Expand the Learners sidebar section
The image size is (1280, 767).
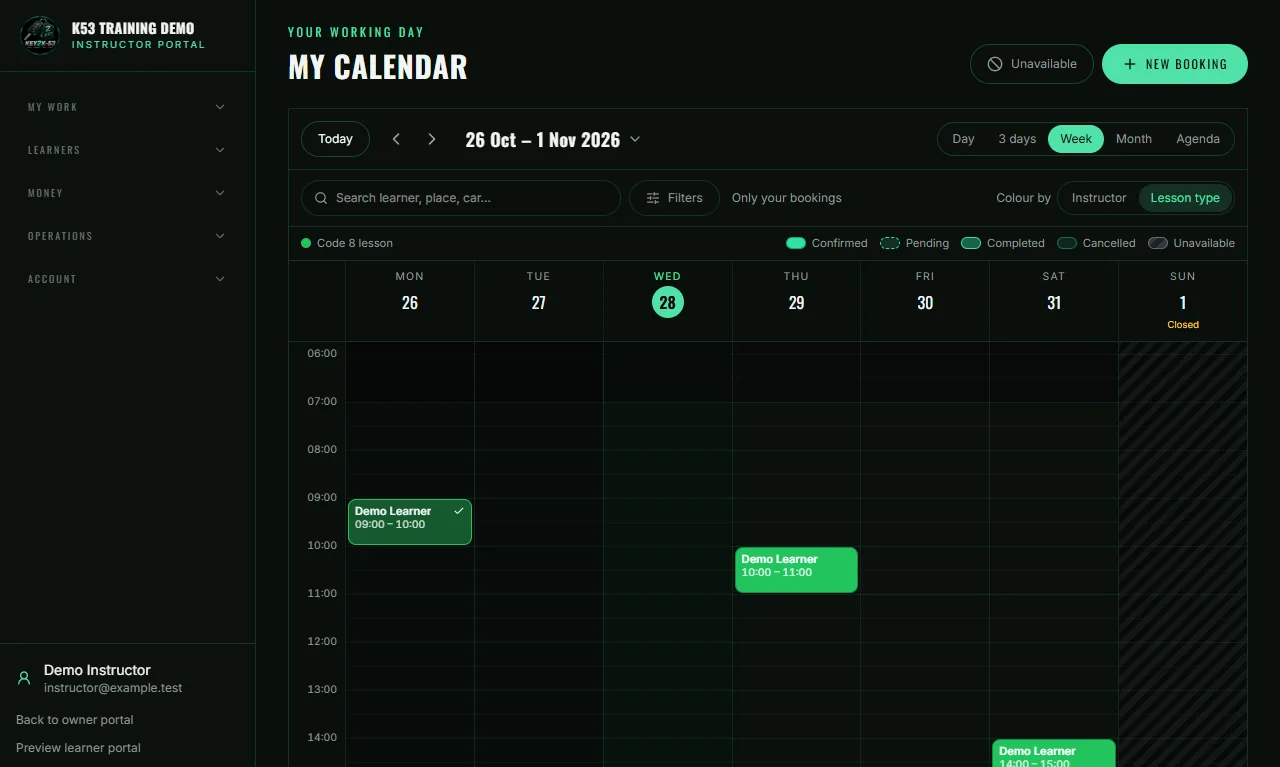[127, 150]
